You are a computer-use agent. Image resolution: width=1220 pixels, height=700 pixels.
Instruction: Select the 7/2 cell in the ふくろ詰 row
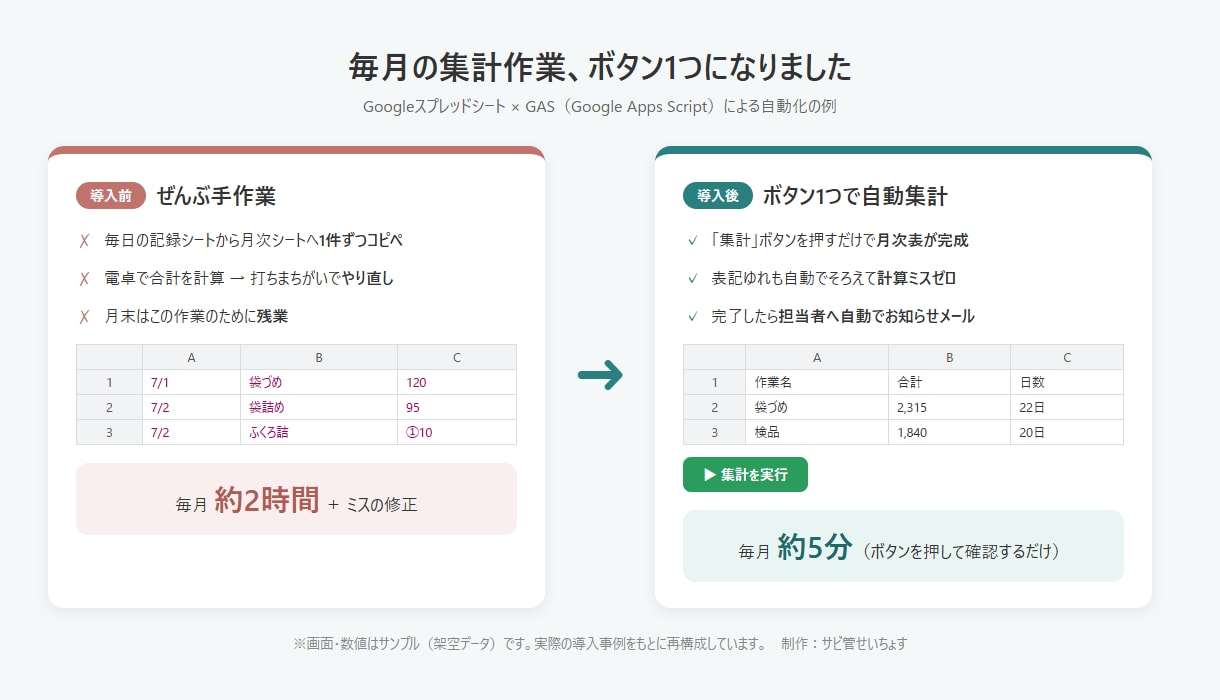191,432
